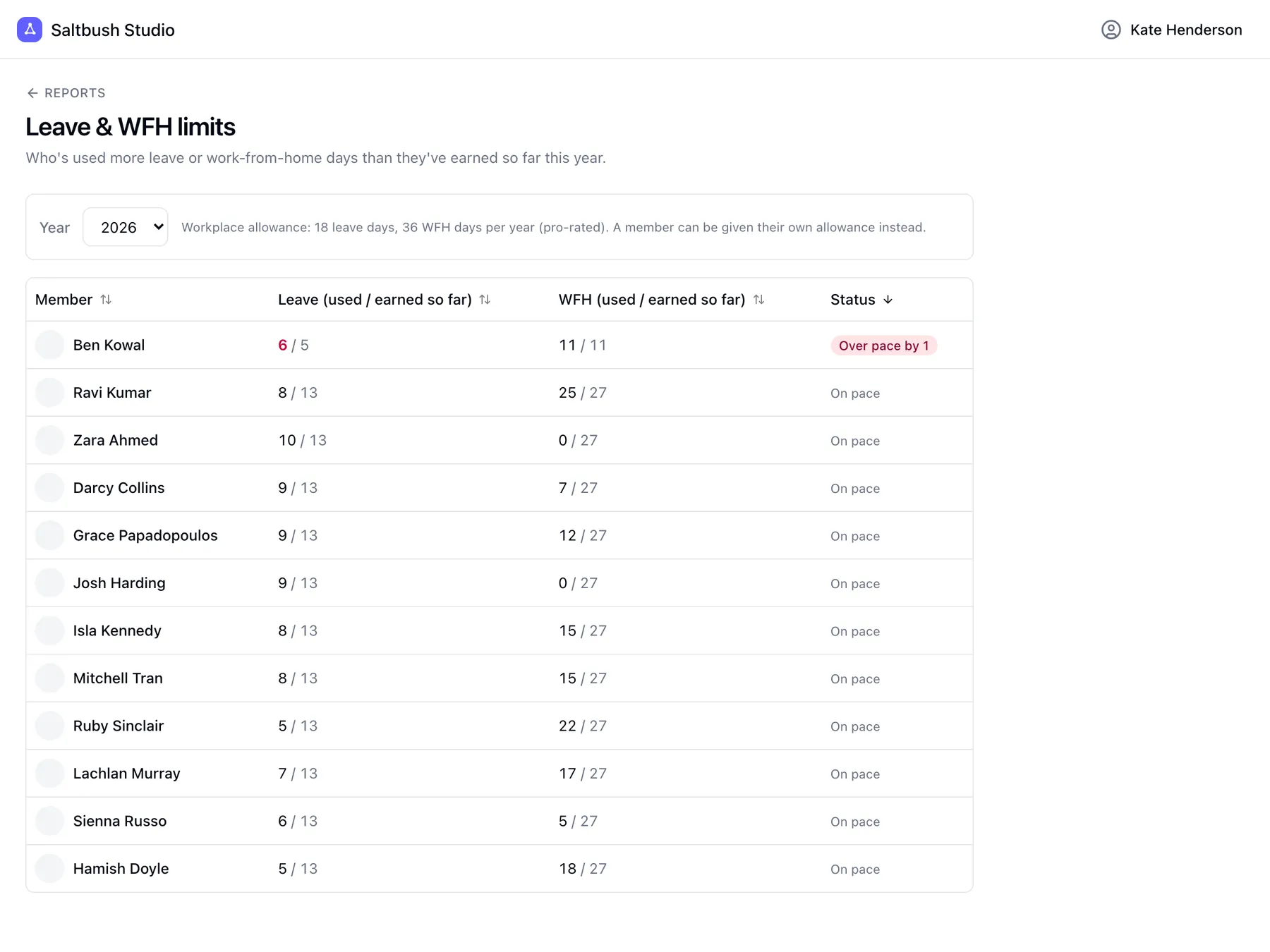Sort by Leave column arrows icon
The height and width of the screenshot is (952, 1270).
click(485, 300)
